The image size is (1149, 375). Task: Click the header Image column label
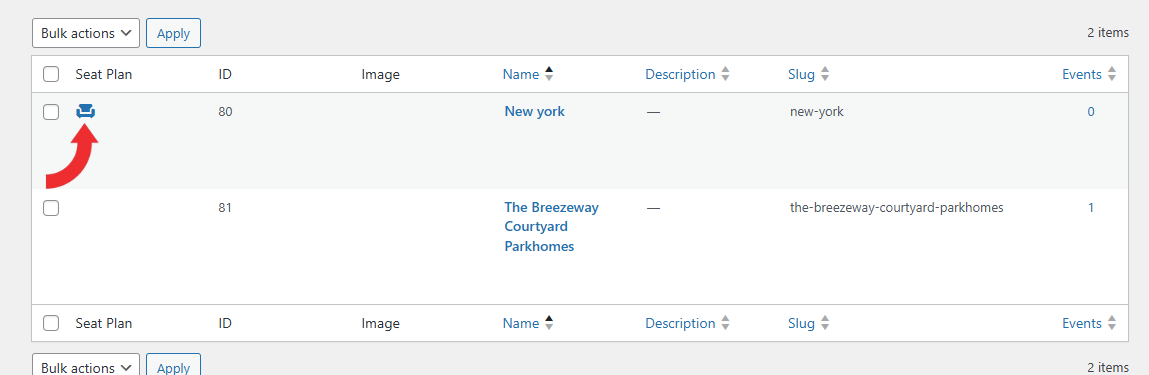coord(381,74)
